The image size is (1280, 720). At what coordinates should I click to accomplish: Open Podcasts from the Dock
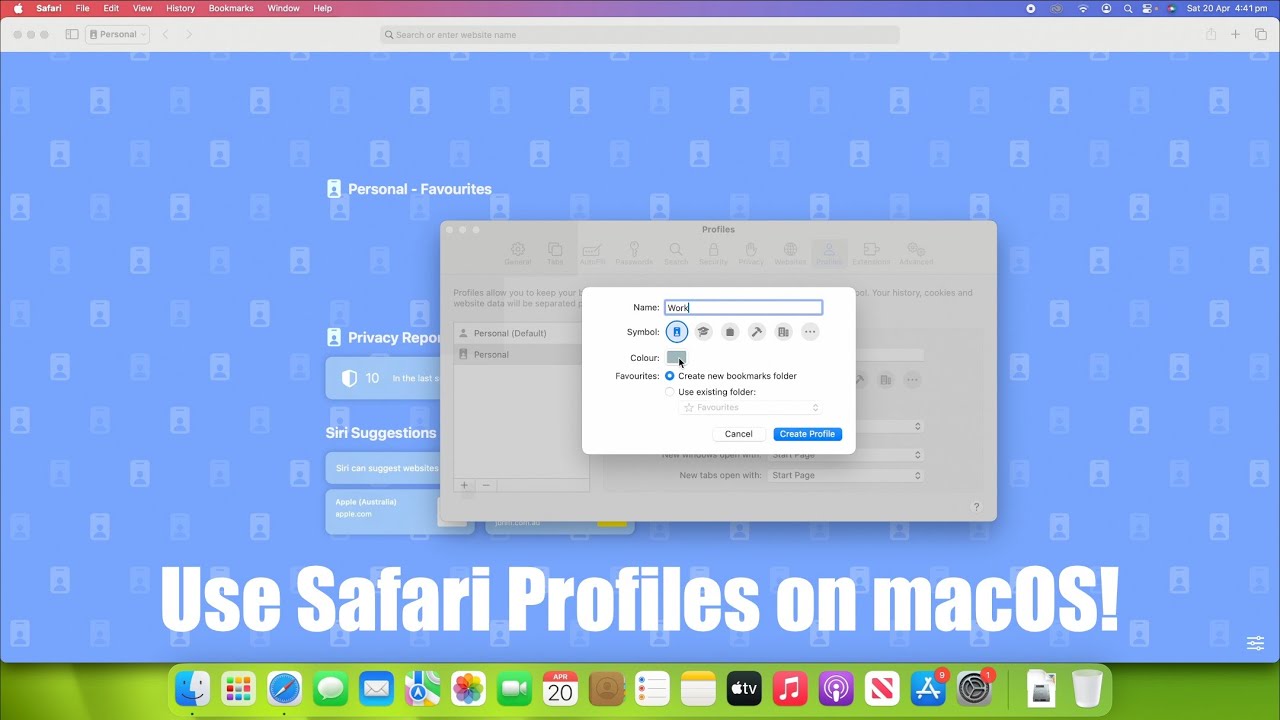pyautogui.click(x=836, y=688)
